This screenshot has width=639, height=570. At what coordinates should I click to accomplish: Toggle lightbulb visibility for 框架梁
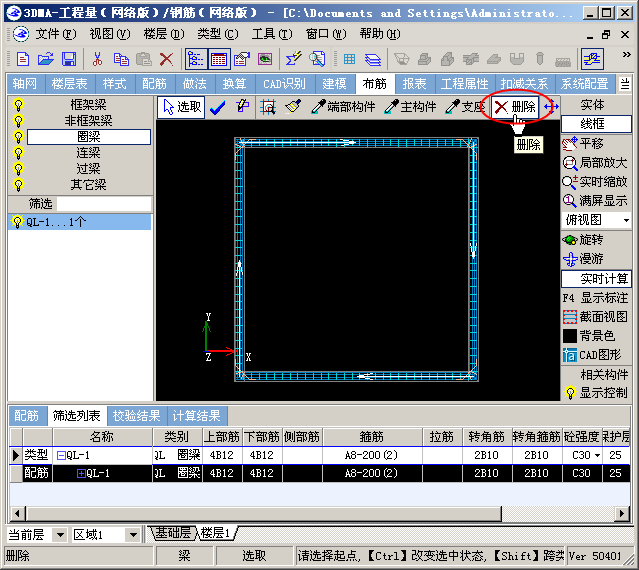pos(17,104)
